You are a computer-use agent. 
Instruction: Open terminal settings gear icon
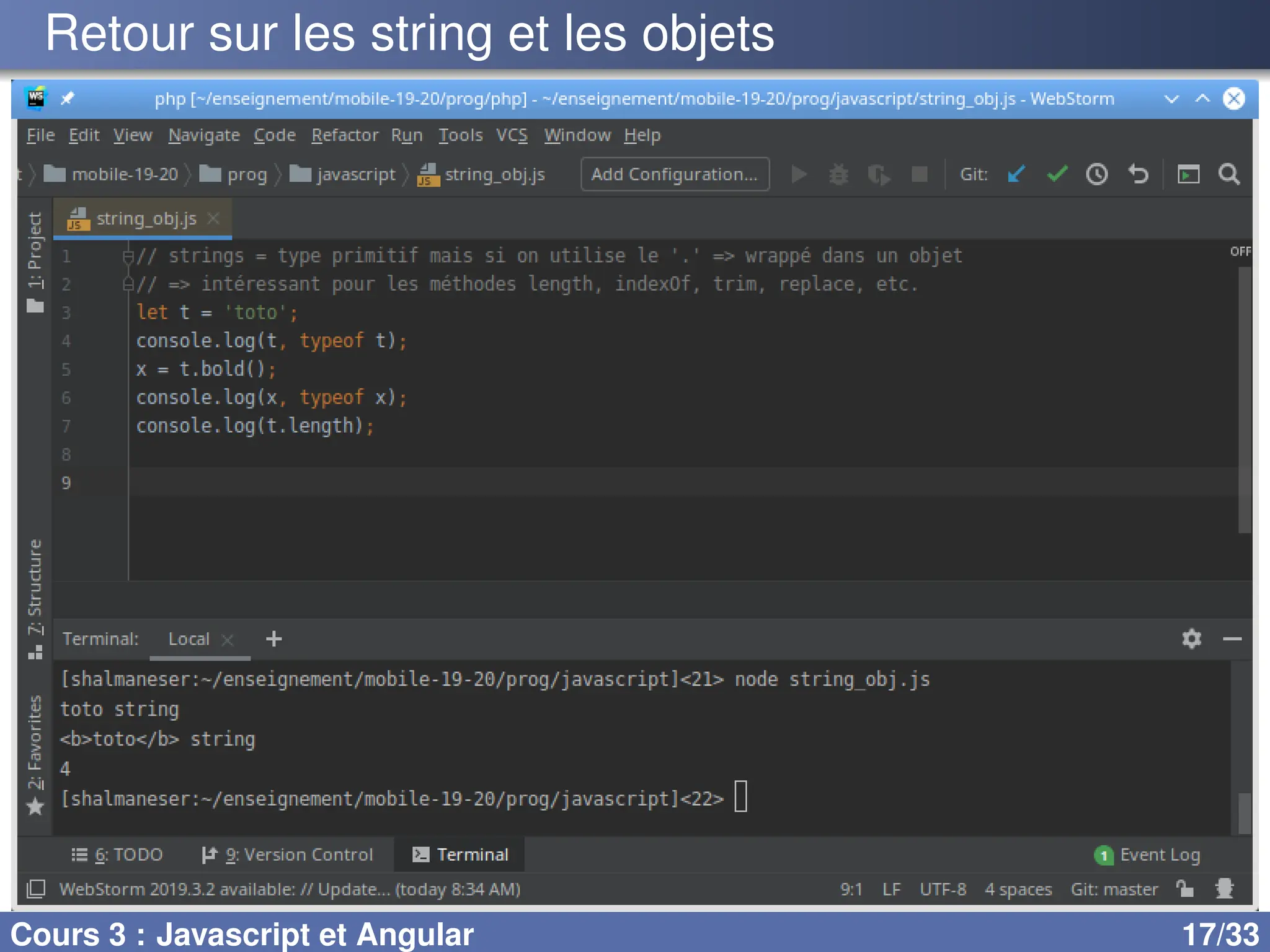pos(1191,639)
